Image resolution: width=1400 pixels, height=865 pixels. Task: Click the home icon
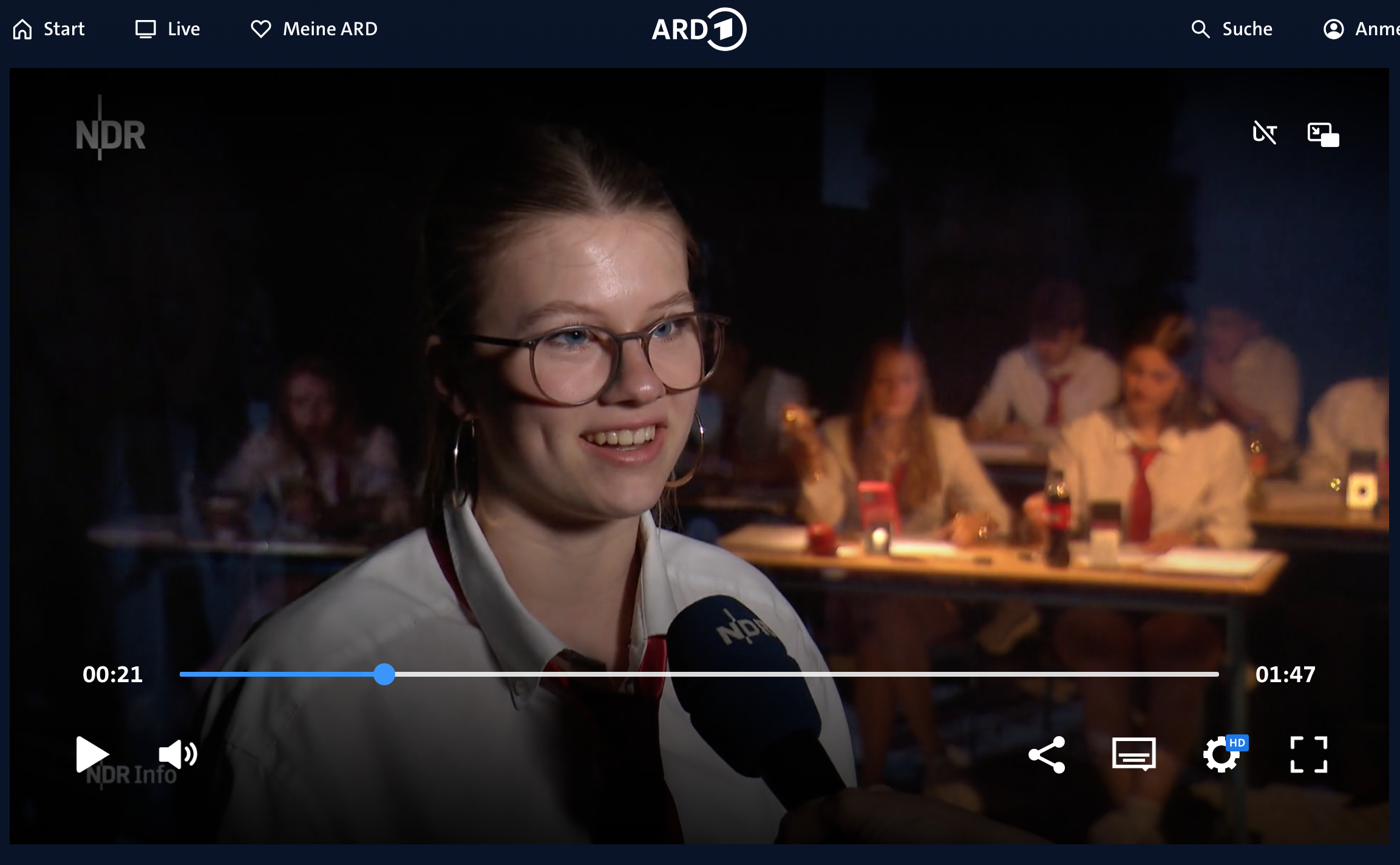point(22,29)
